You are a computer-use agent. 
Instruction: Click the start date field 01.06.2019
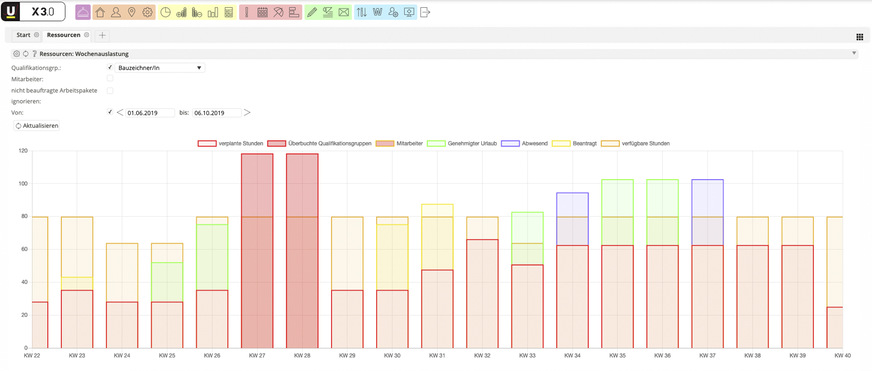[x=150, y=112]
